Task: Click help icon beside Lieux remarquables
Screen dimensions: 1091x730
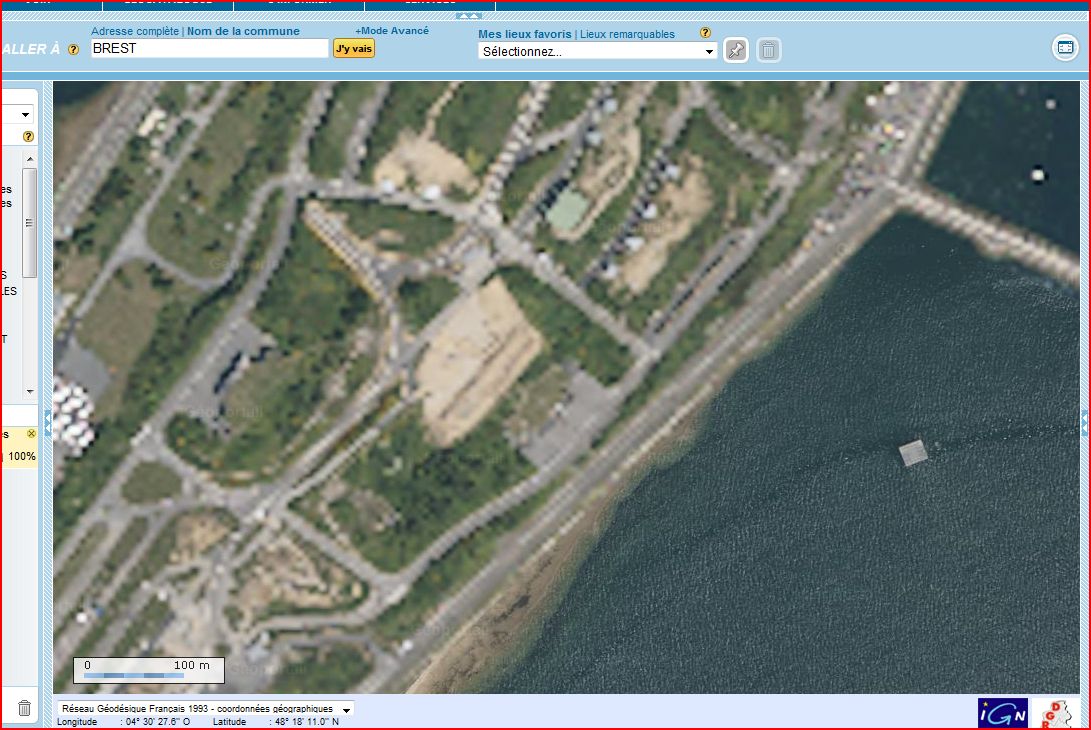Action: tap(705, 33)
